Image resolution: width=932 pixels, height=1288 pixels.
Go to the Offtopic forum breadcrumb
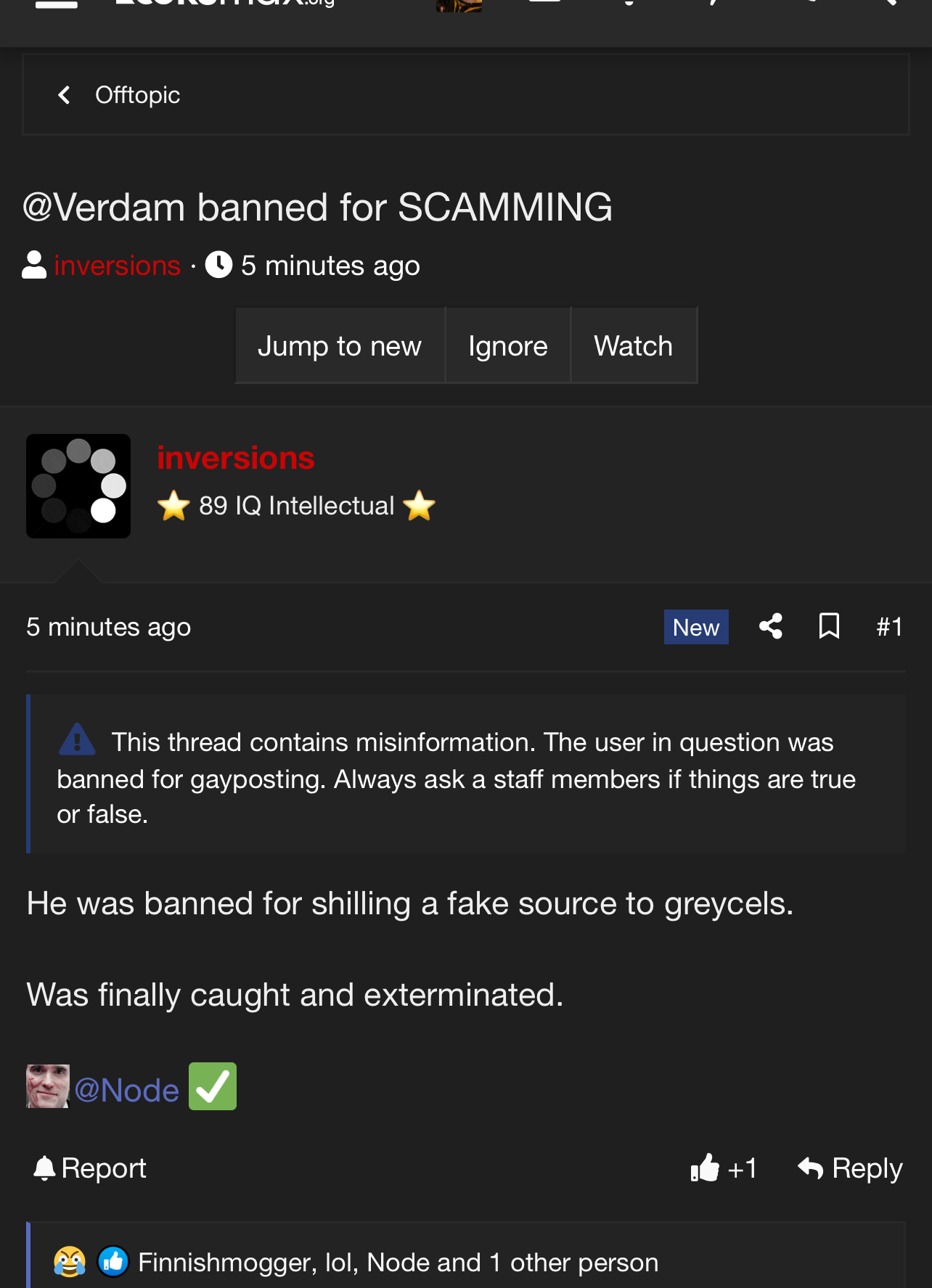pos(137,95)
